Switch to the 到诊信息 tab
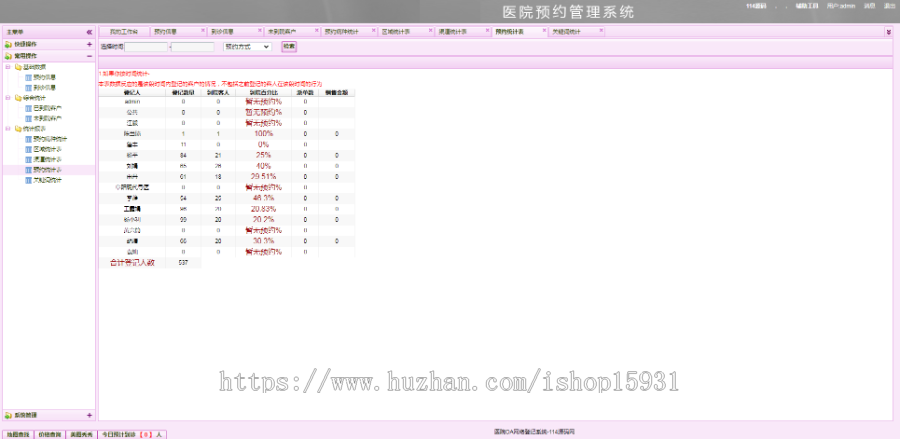The image size is (900, 439). point(222,32)
